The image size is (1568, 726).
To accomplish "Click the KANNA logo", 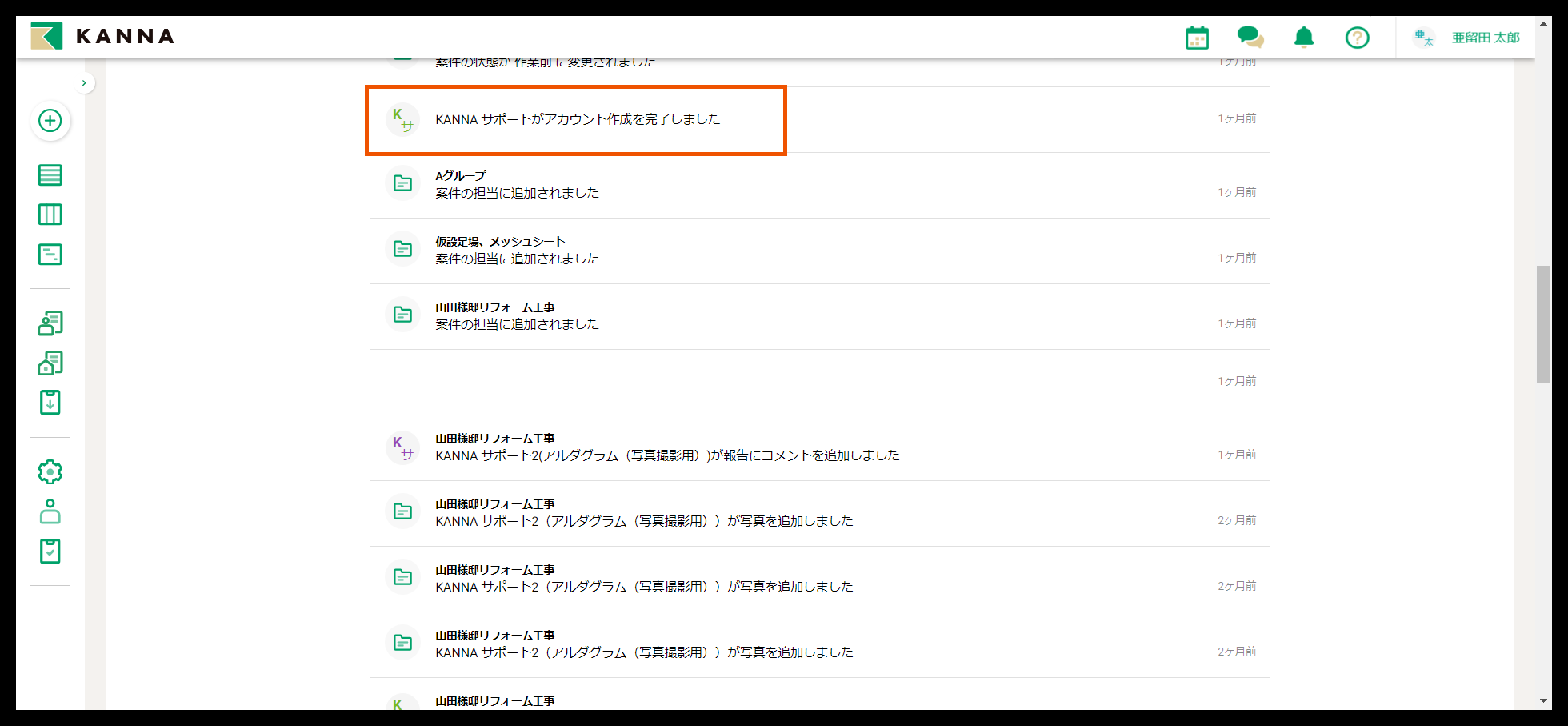I will (x=102, y=37).
